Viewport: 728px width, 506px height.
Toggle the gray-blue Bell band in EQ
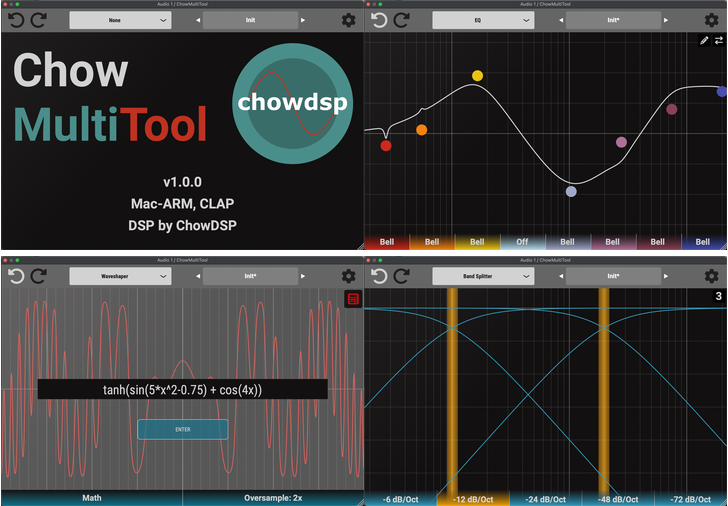point(567,242)
